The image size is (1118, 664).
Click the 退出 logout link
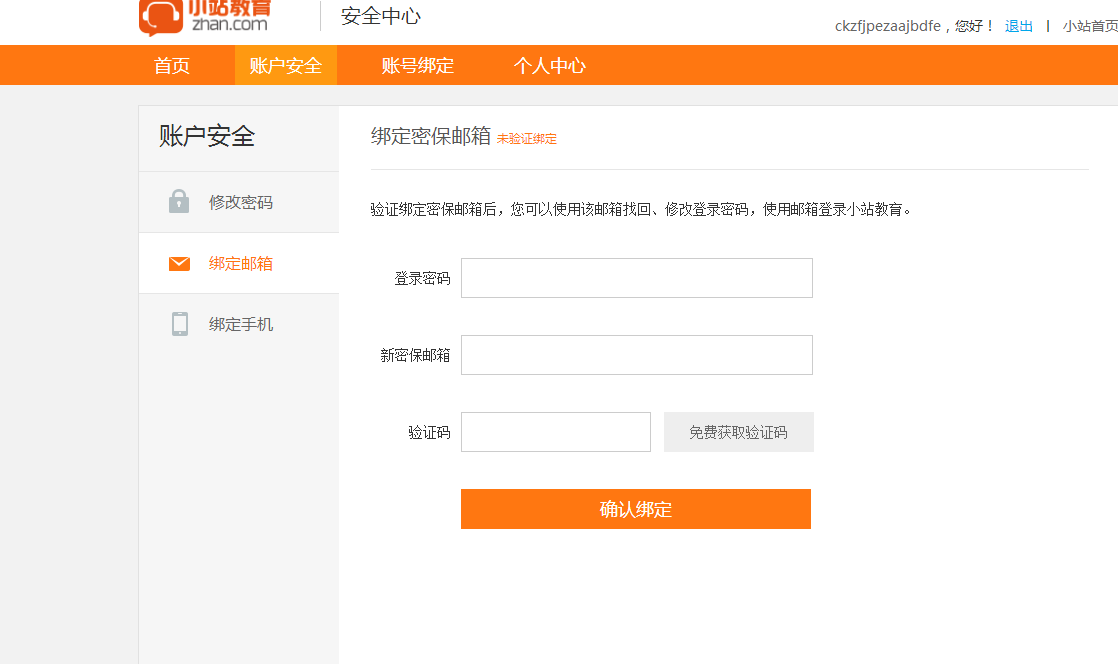coord(1018,25)
